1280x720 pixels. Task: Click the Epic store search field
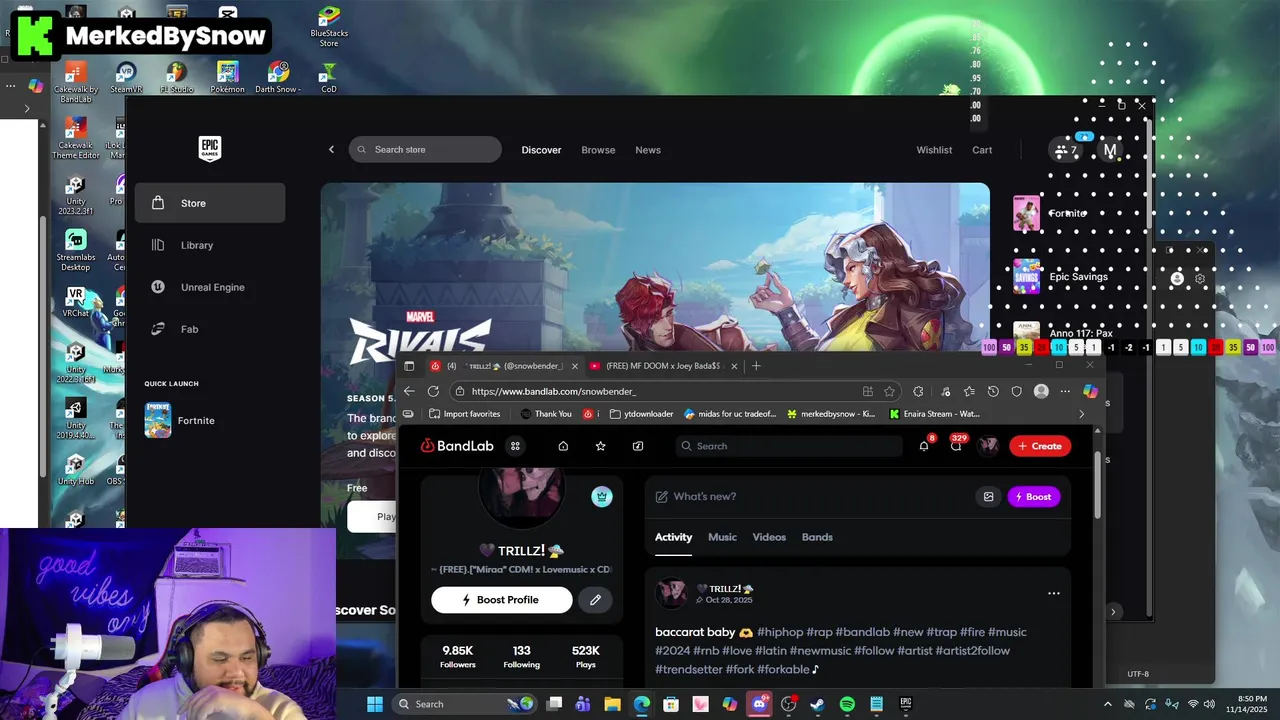425,150
